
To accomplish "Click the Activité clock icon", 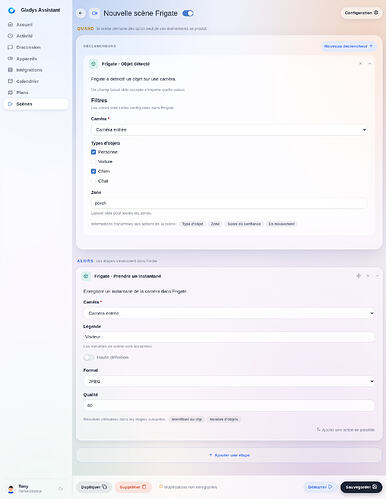I will (10, 36).
